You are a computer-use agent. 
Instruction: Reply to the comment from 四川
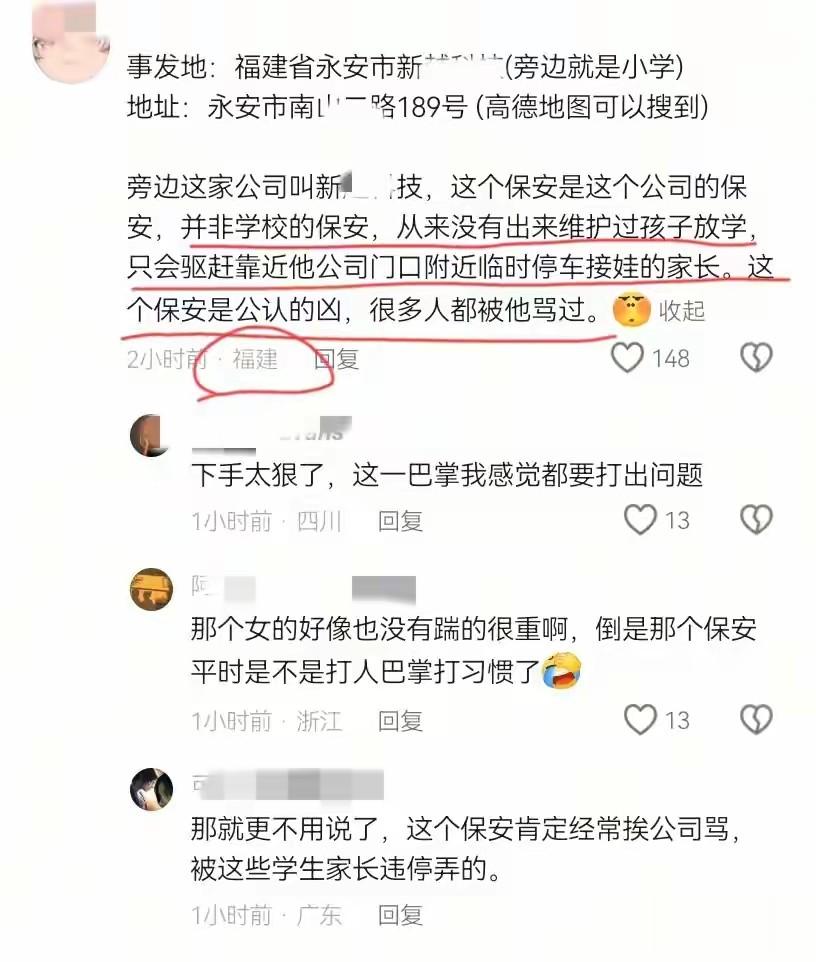[x=400, y=521]
